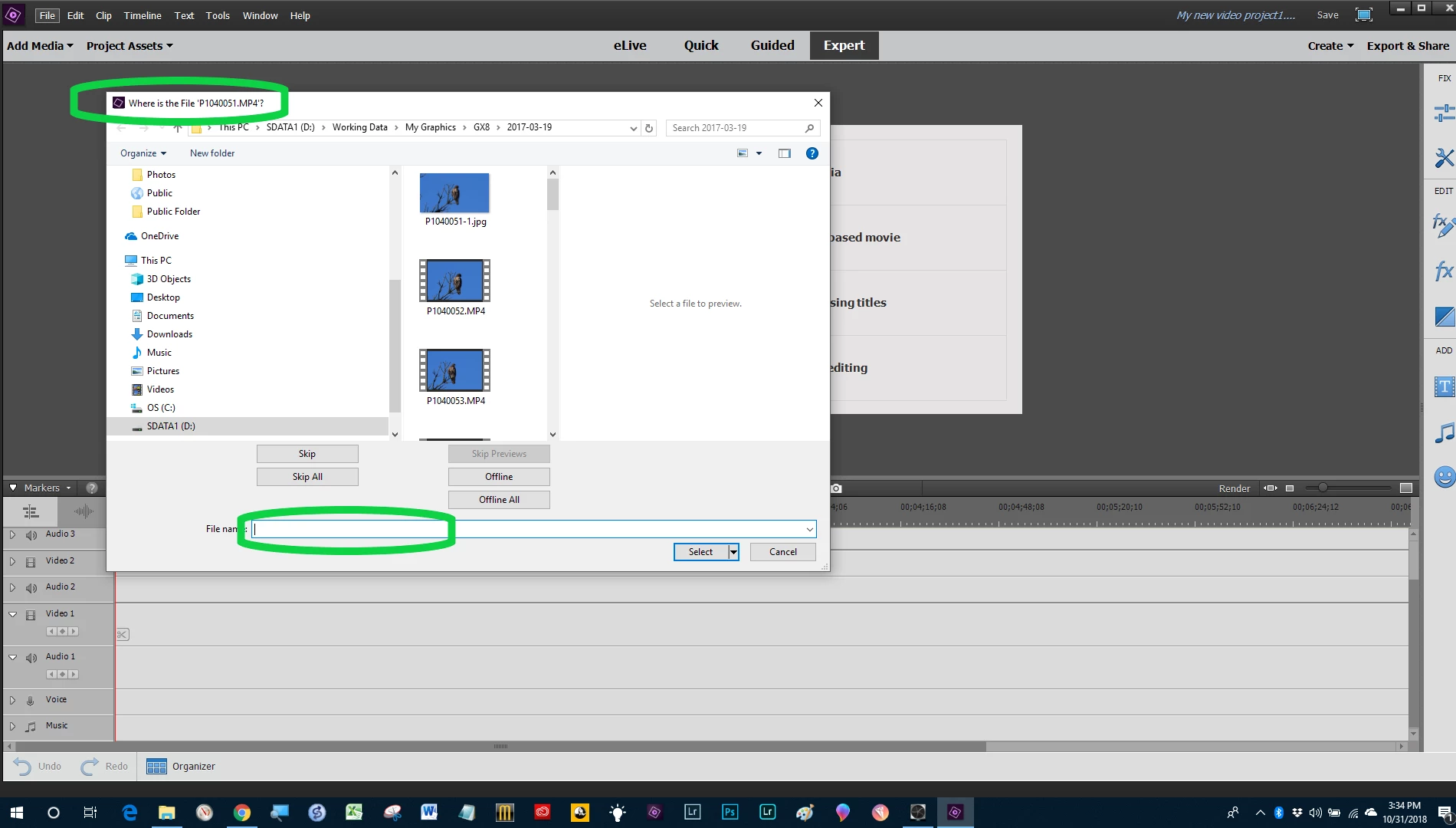Open the Project Assets dropdown
This screenshot has width=1456, height=828.
click(130, 46)
